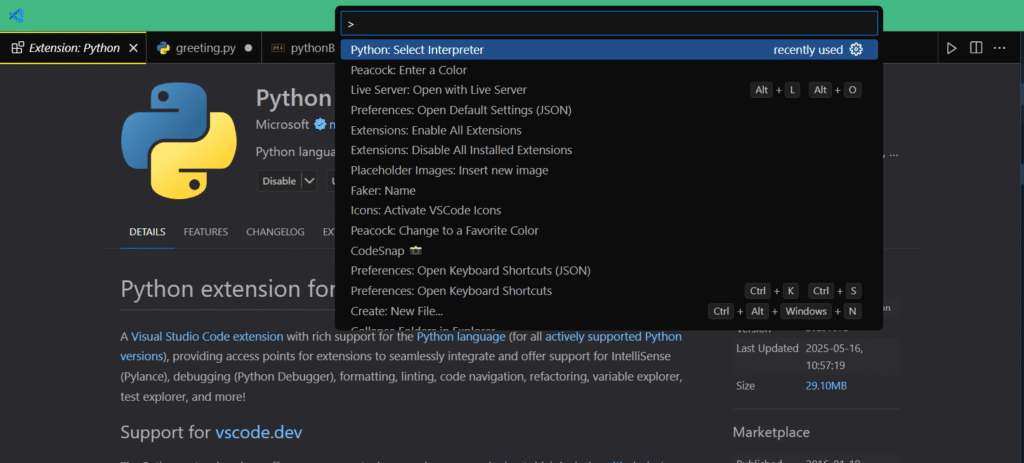Click the Split Editor icon
The image size is (1024, 463).
coord(976,48)
